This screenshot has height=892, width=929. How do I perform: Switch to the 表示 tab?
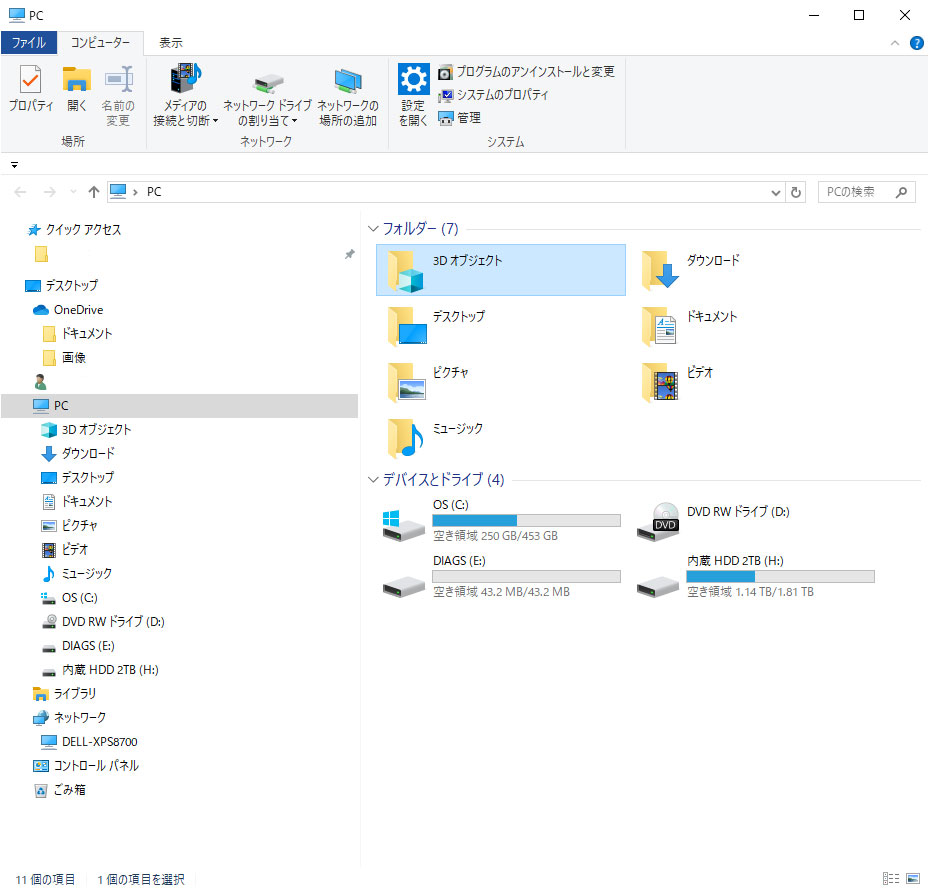[171, 43]
